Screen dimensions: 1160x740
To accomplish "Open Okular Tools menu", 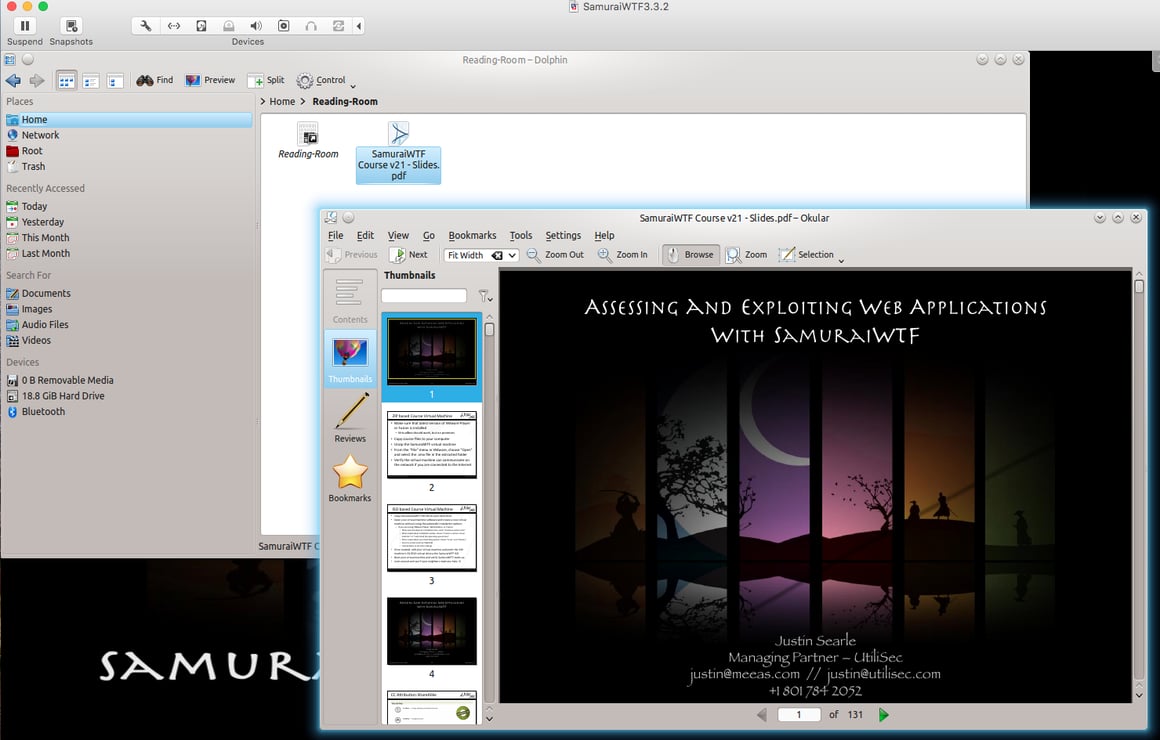I will 521,235.
